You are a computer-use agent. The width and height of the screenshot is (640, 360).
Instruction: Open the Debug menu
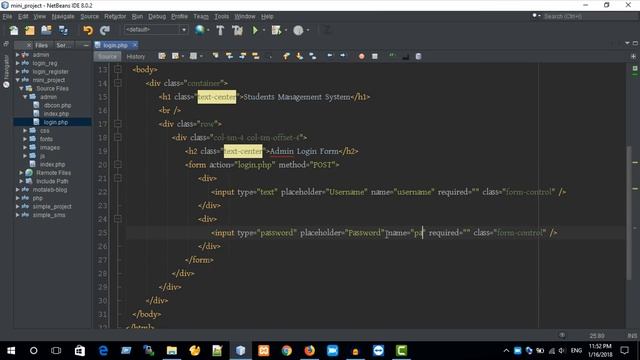coord(157,16)
